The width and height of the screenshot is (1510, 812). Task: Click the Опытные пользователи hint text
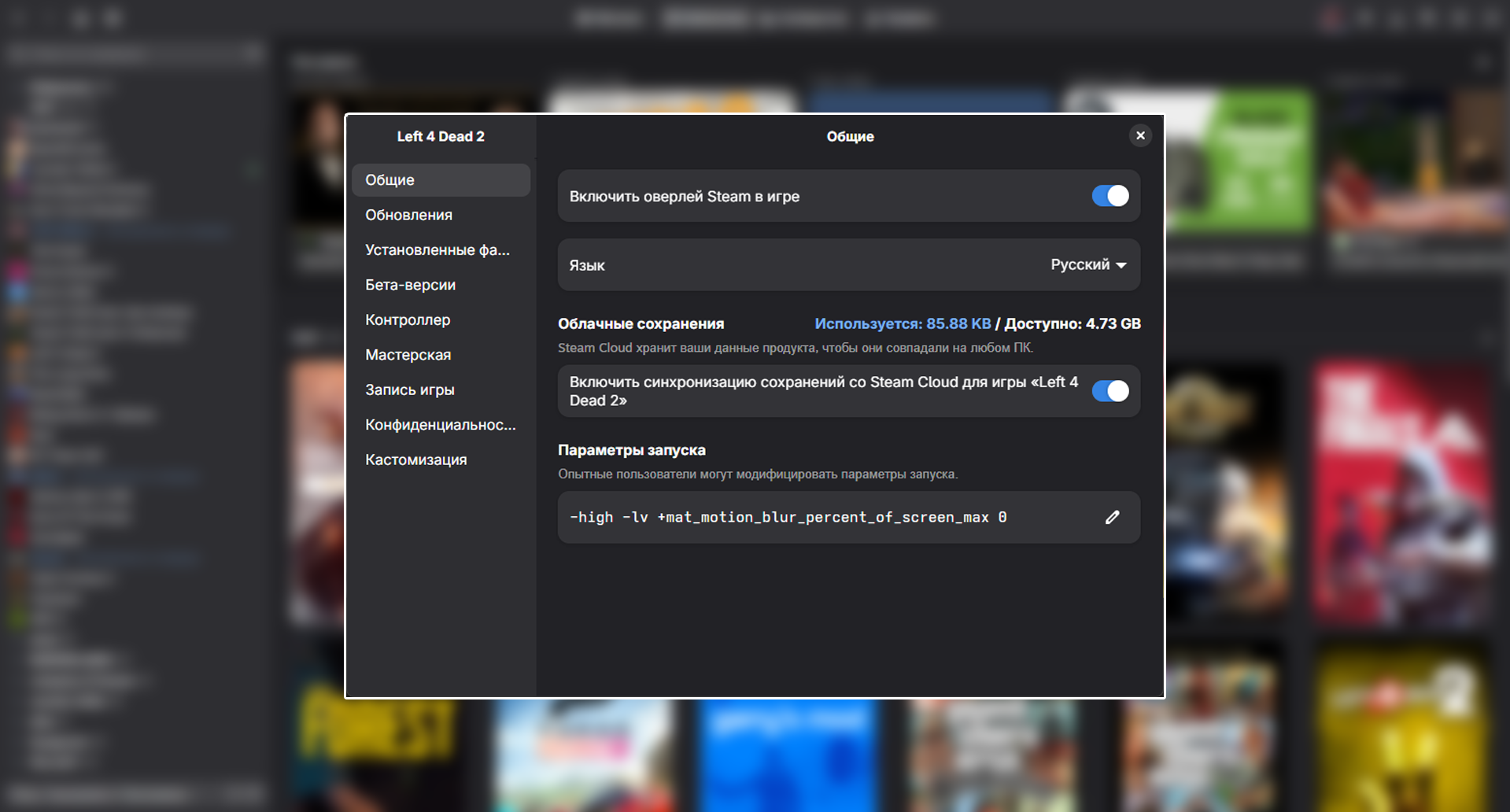coord(758,474)
